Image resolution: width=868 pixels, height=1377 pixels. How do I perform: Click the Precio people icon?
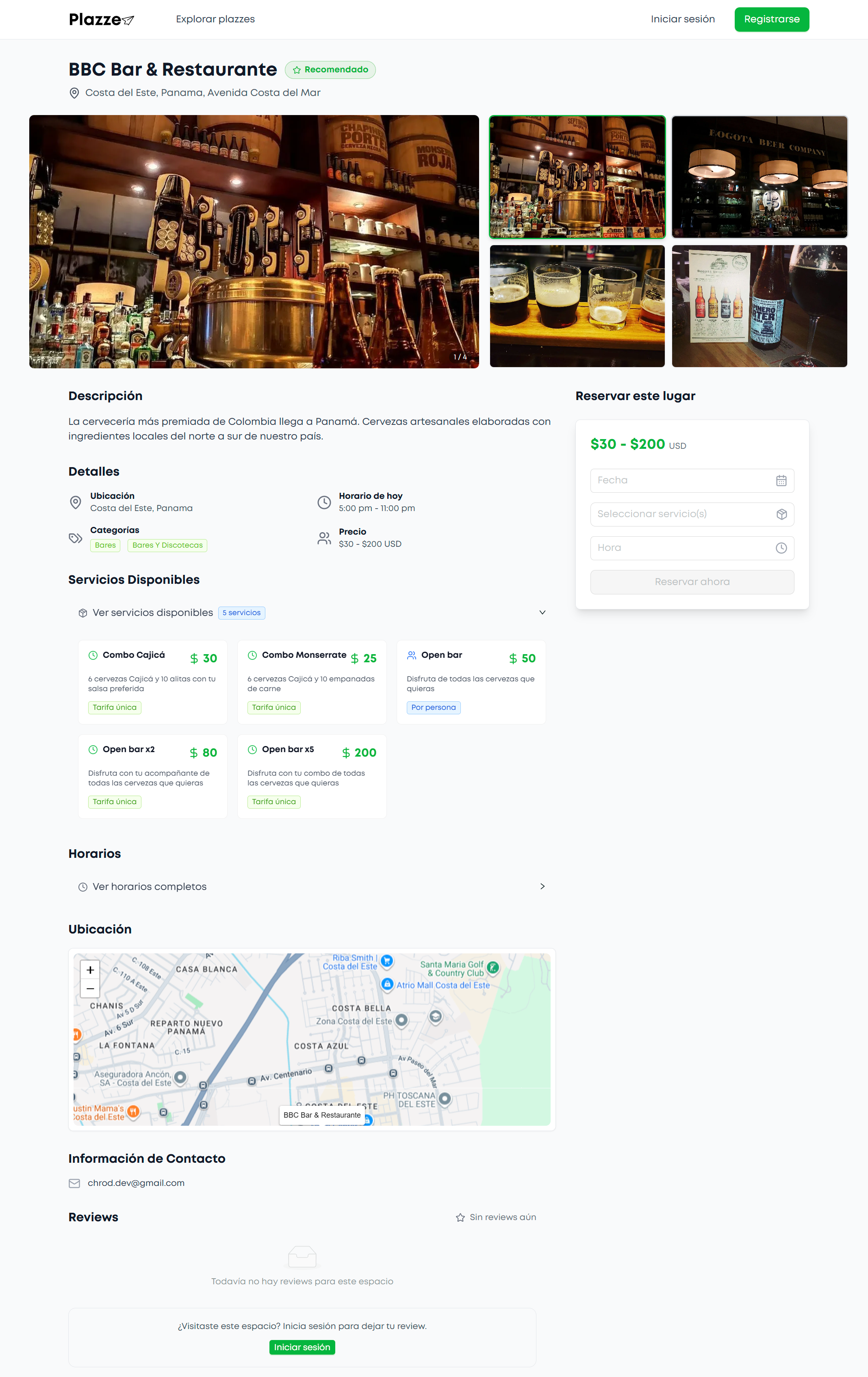pyautogui.click(x=324, y=538)
